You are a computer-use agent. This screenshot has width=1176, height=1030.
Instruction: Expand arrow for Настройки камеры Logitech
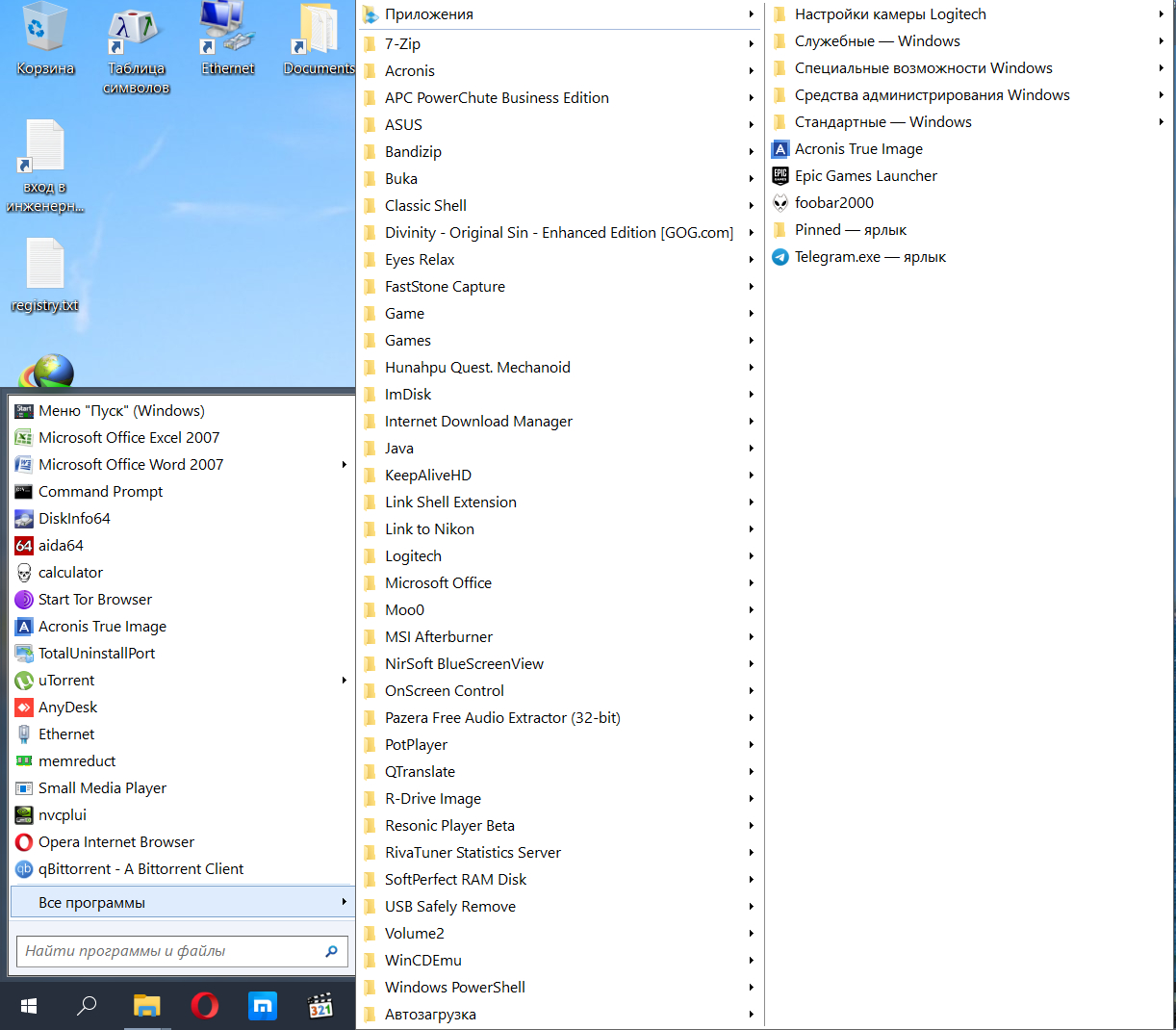pyautogui.click(x=1162, y=14)
